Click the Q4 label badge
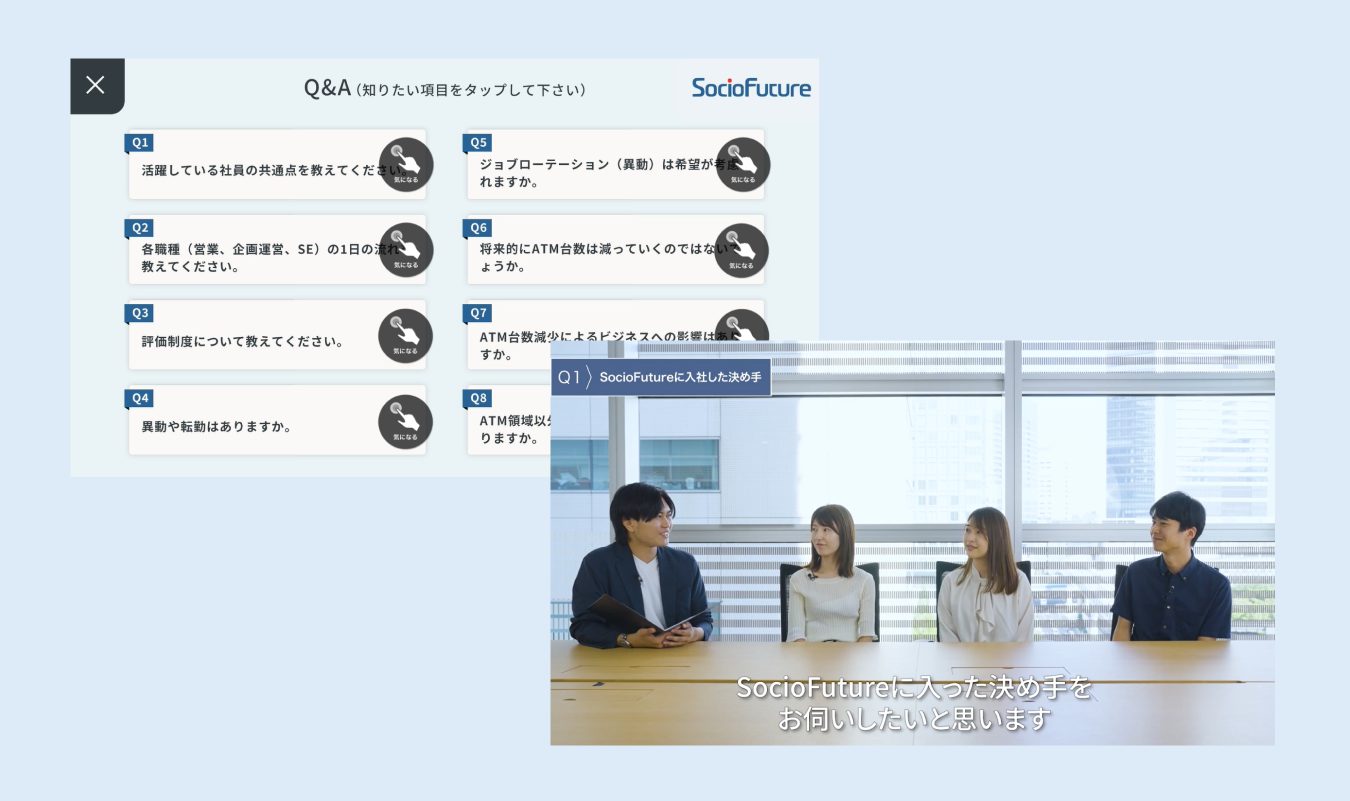This screenshot has width=1350, height=801. point(139,398)
